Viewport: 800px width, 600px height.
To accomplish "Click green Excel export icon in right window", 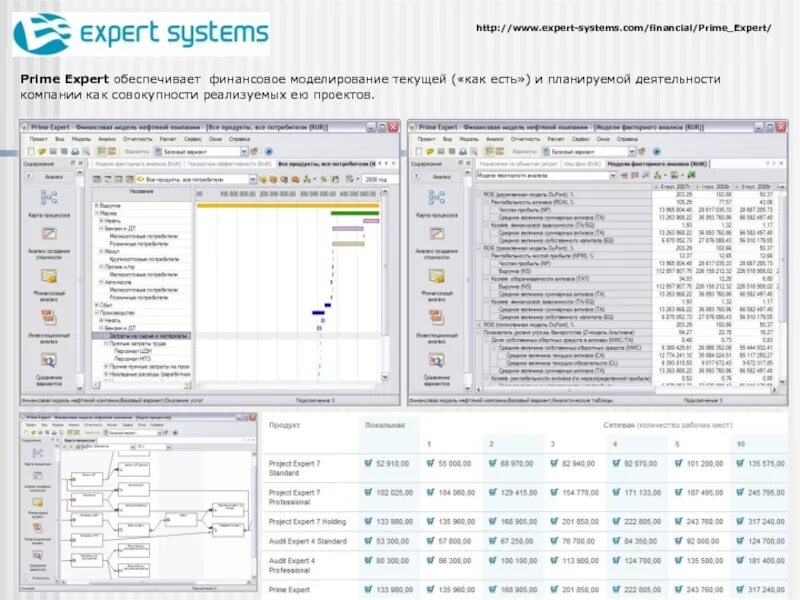I will (692, 175).
